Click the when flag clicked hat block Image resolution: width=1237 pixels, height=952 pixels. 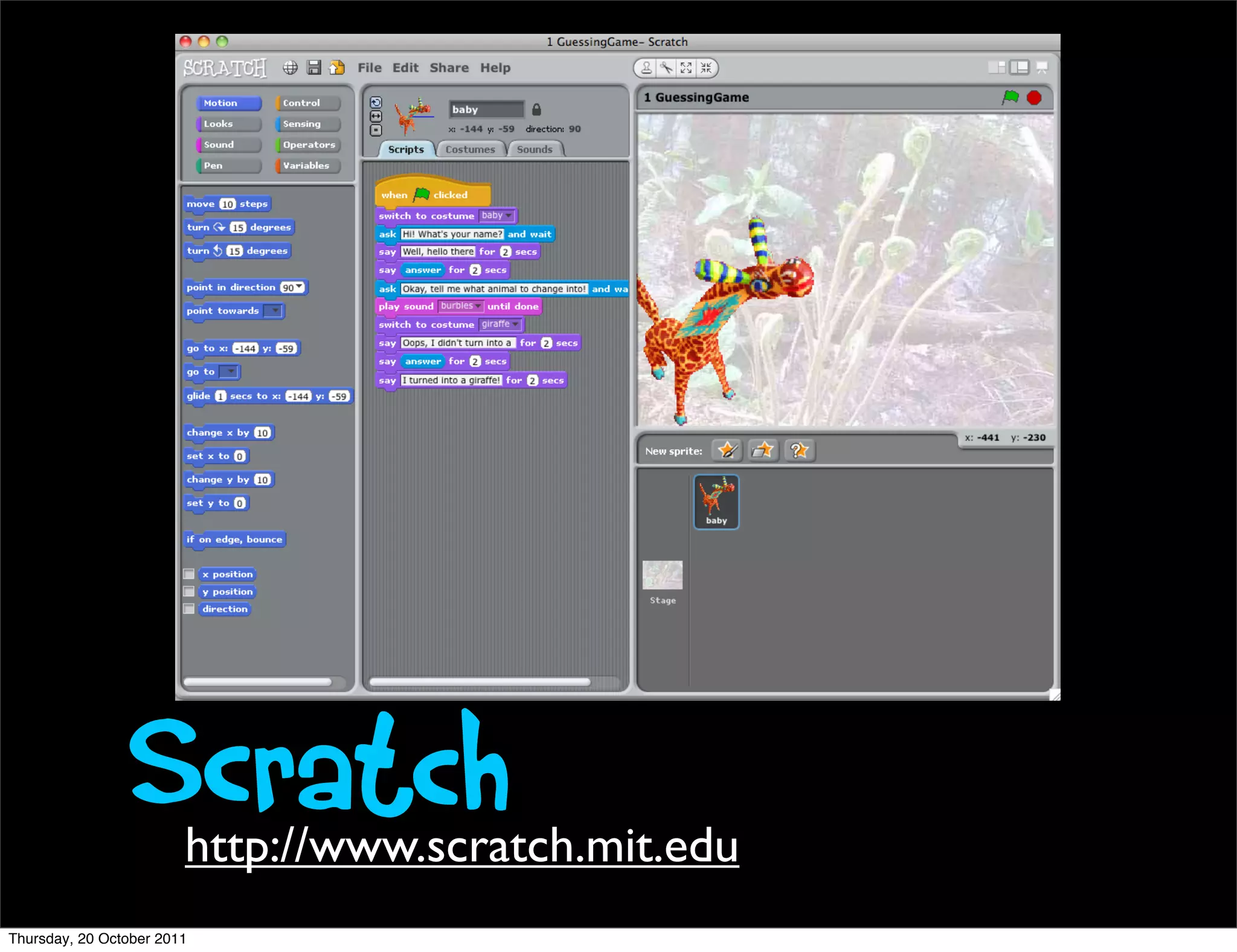[432, 192]
